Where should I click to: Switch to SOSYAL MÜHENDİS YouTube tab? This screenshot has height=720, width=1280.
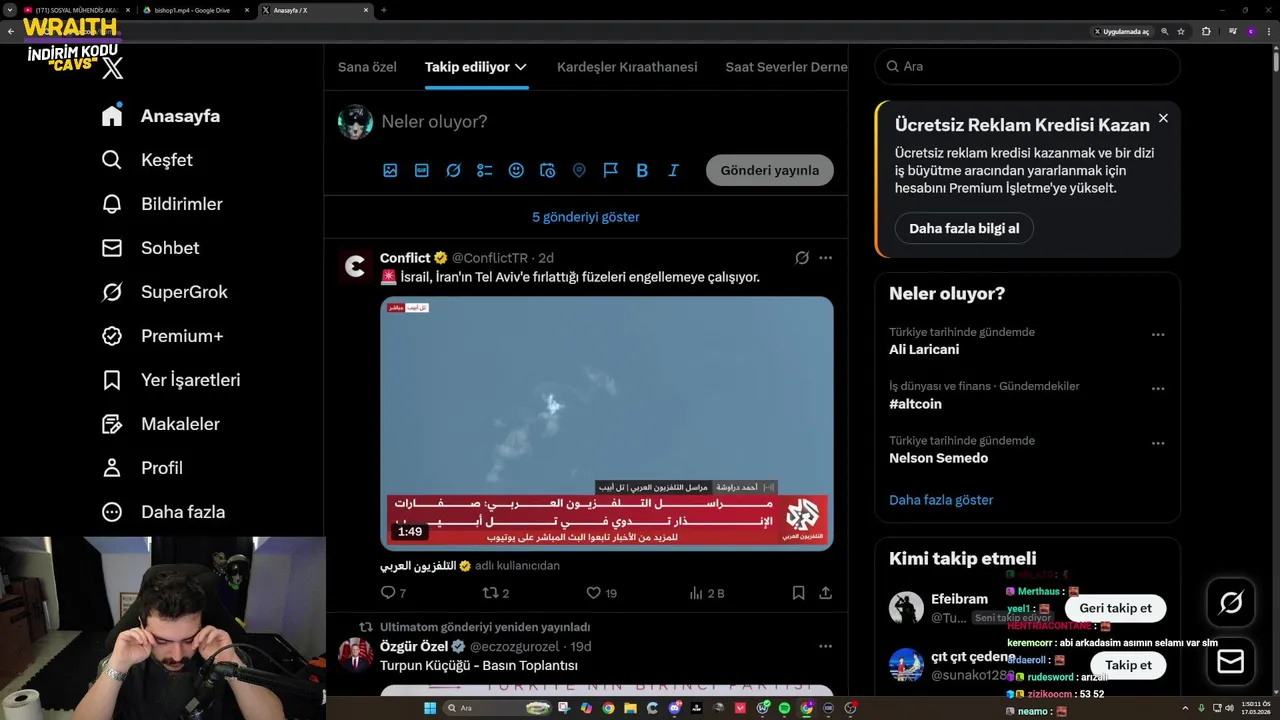pyautogui.click(x=77, y=10)
